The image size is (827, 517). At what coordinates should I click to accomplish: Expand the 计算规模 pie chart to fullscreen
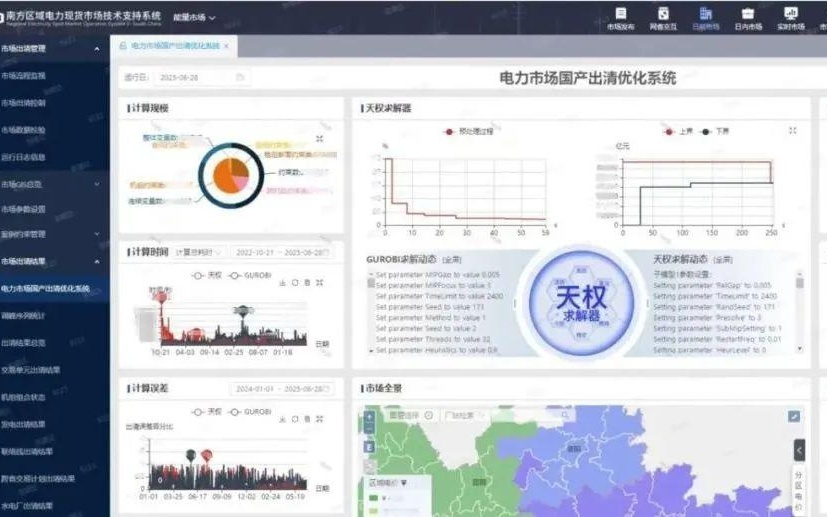[320, 139]
